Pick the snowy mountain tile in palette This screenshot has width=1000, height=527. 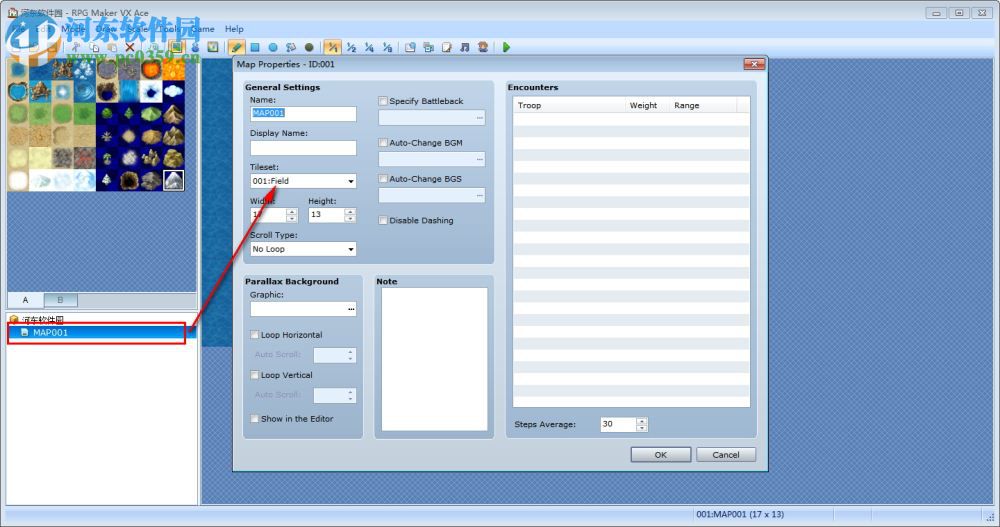tap(173, 181)
